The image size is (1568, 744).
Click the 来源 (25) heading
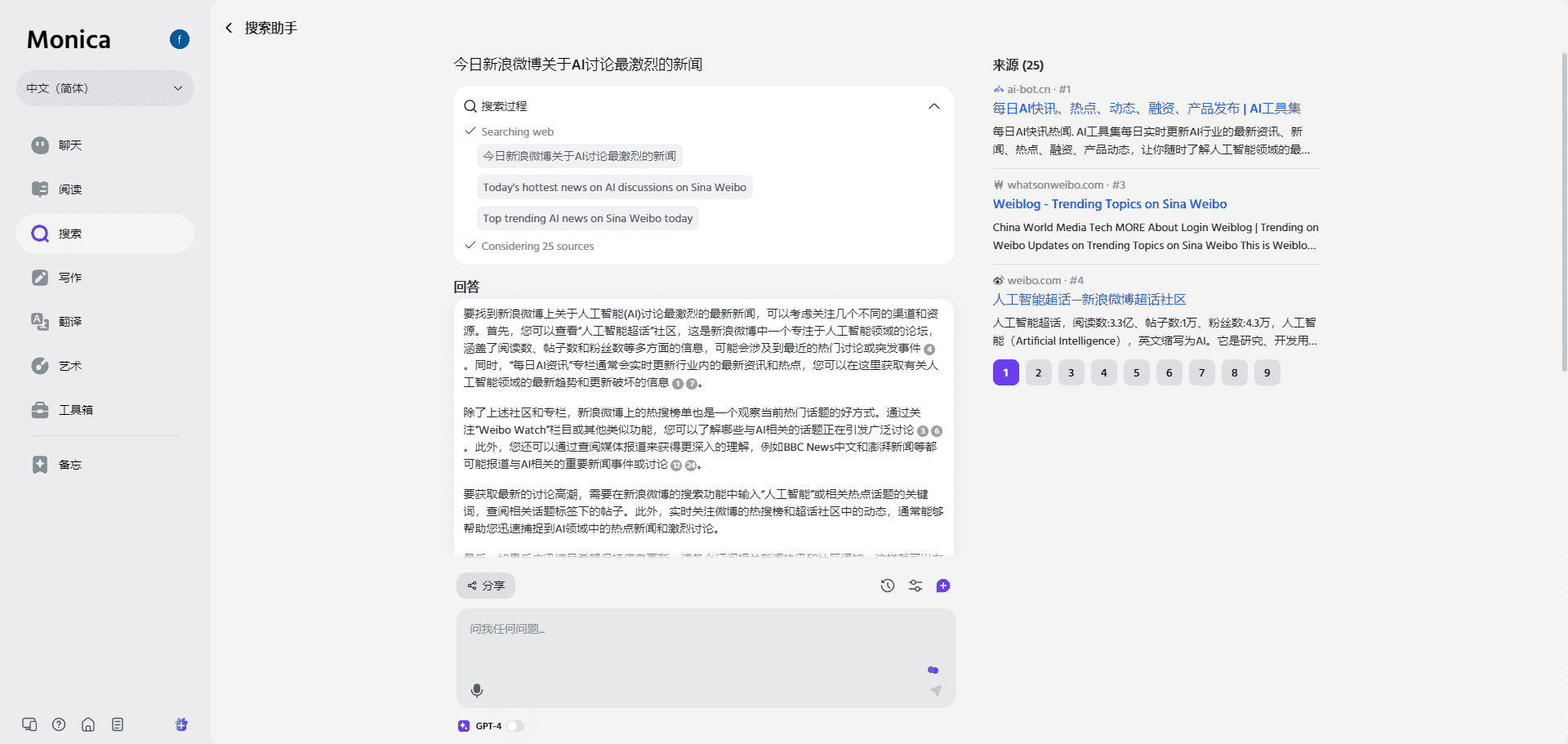[1018, 65]
